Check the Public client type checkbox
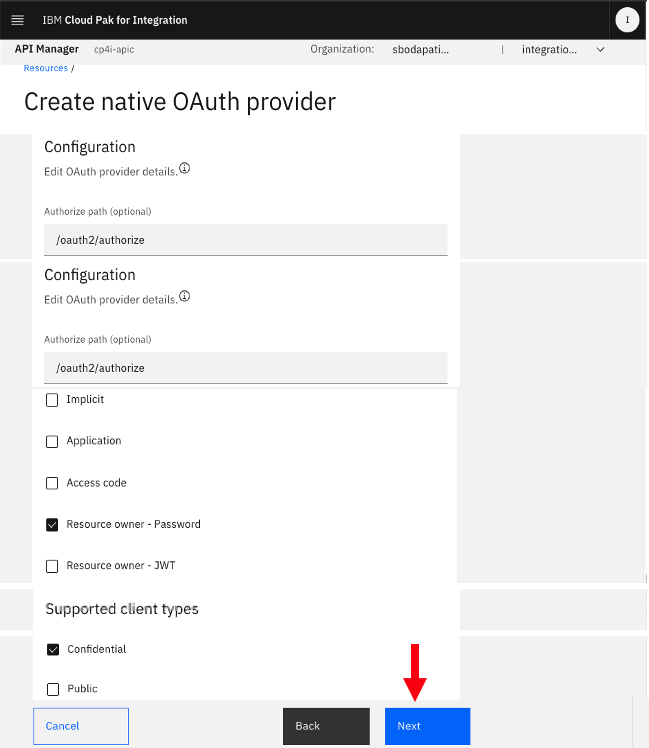Screen dimensions: 649x748 53,689
